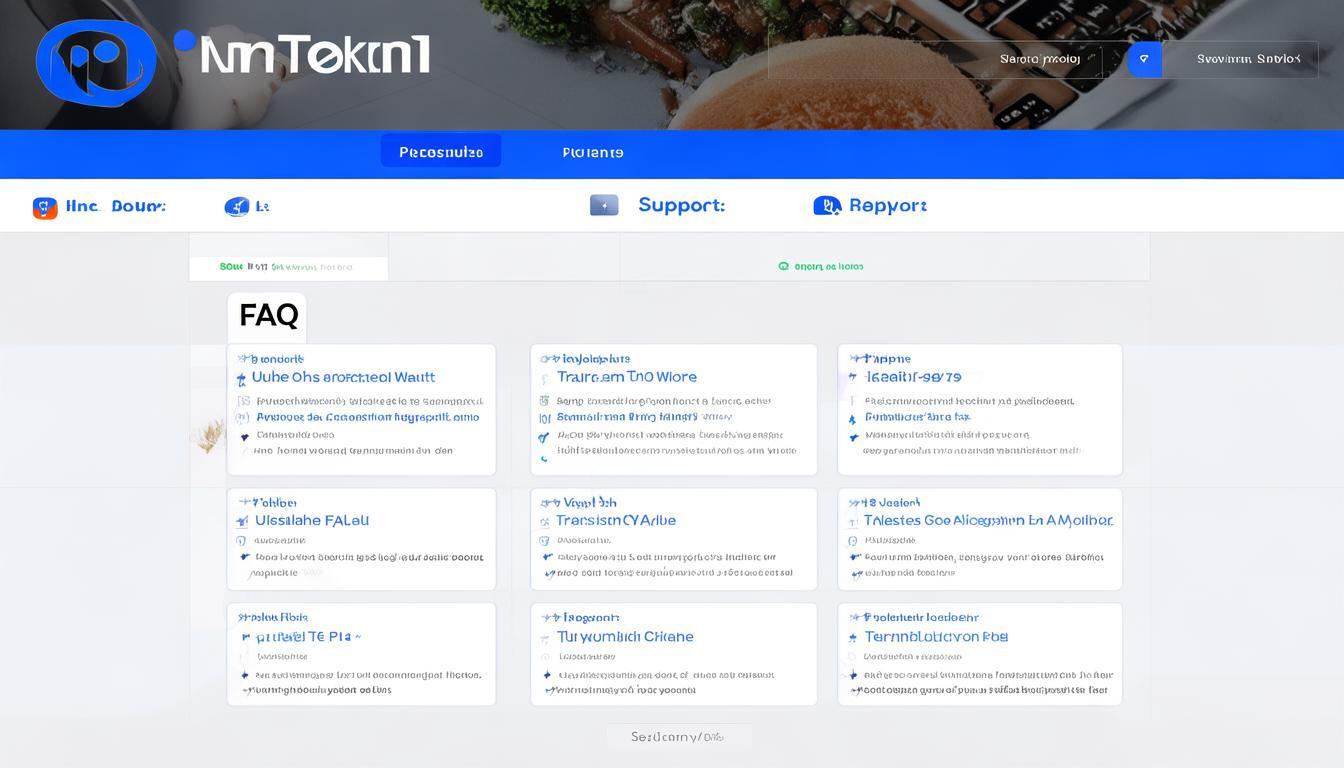The width and height of the screenshot is (1344, 768).
Task: Open the 'Talestes Goe Aliocgemen' FAQ card
Action: tap(987, 520)
